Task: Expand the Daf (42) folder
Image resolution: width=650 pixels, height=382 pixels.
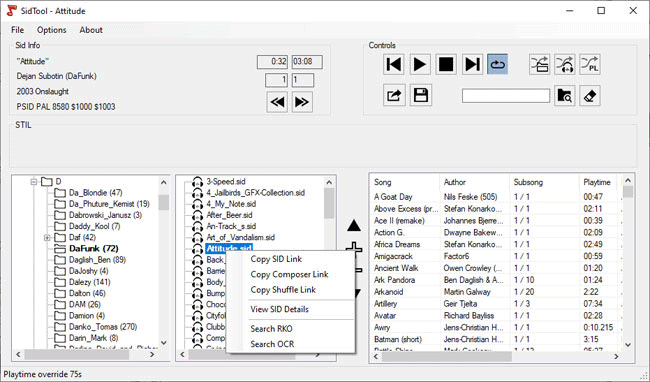Action: point(47,237)
